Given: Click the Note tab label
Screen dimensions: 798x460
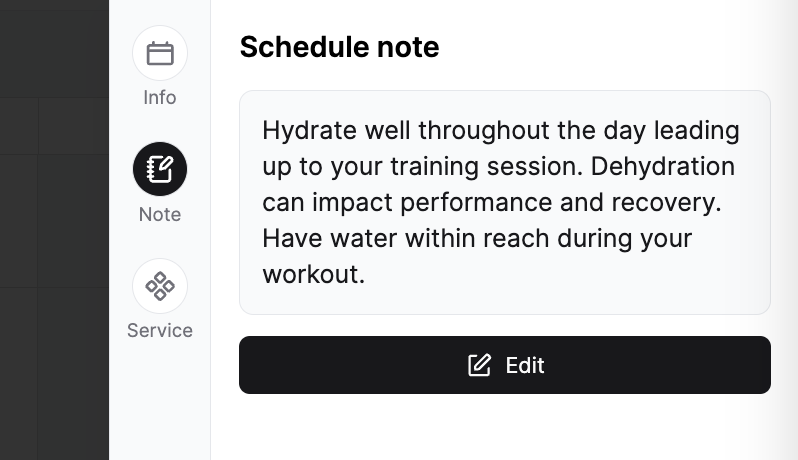Looking at the screenshot, I should pyautogui.click(x=160, y=214).
